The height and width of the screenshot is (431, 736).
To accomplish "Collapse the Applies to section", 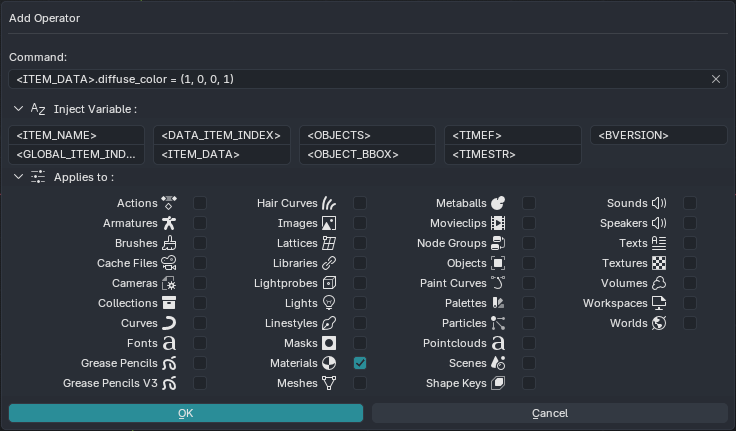I will tap(19, 177).
